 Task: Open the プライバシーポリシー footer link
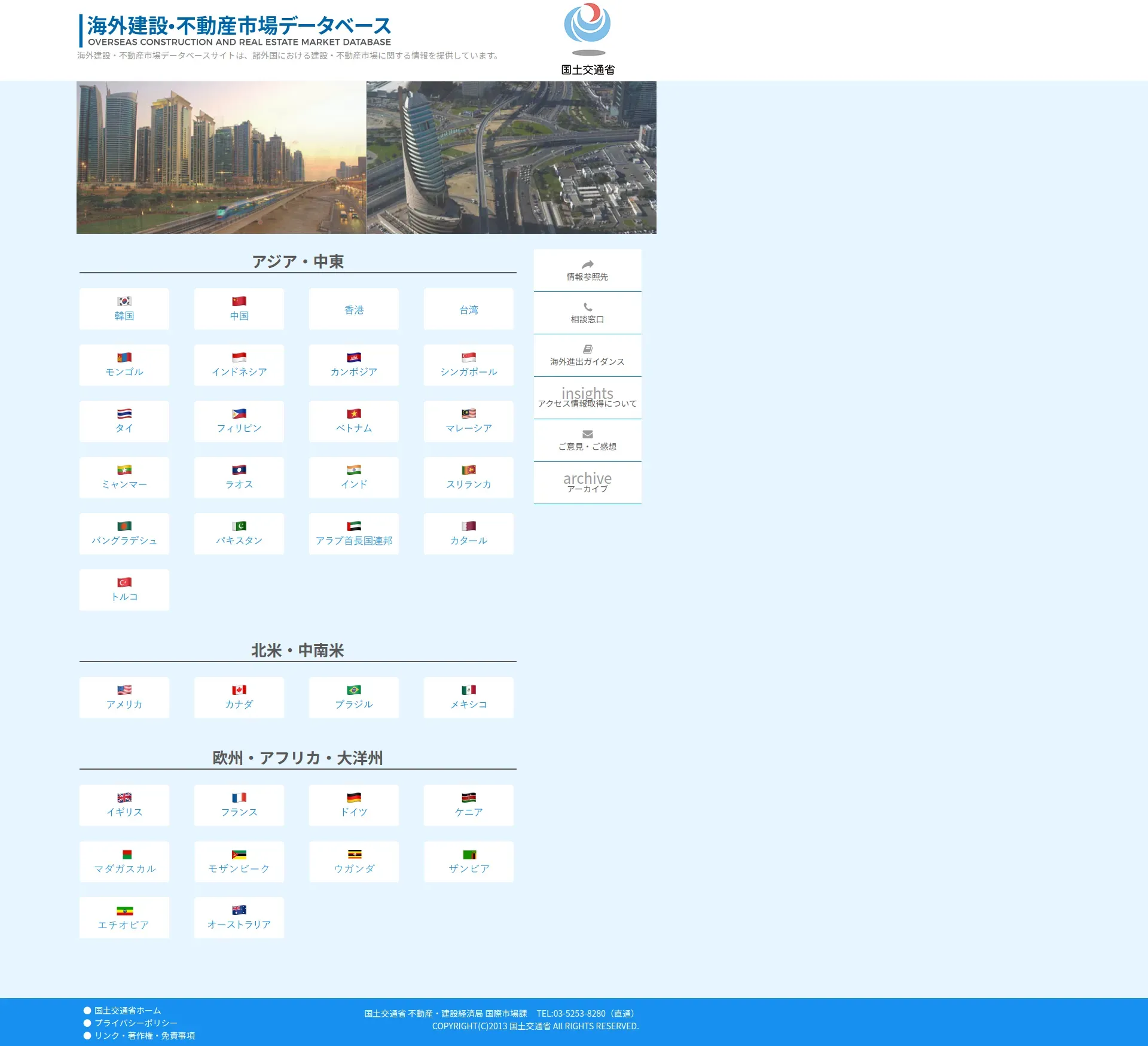point(136,1023)
